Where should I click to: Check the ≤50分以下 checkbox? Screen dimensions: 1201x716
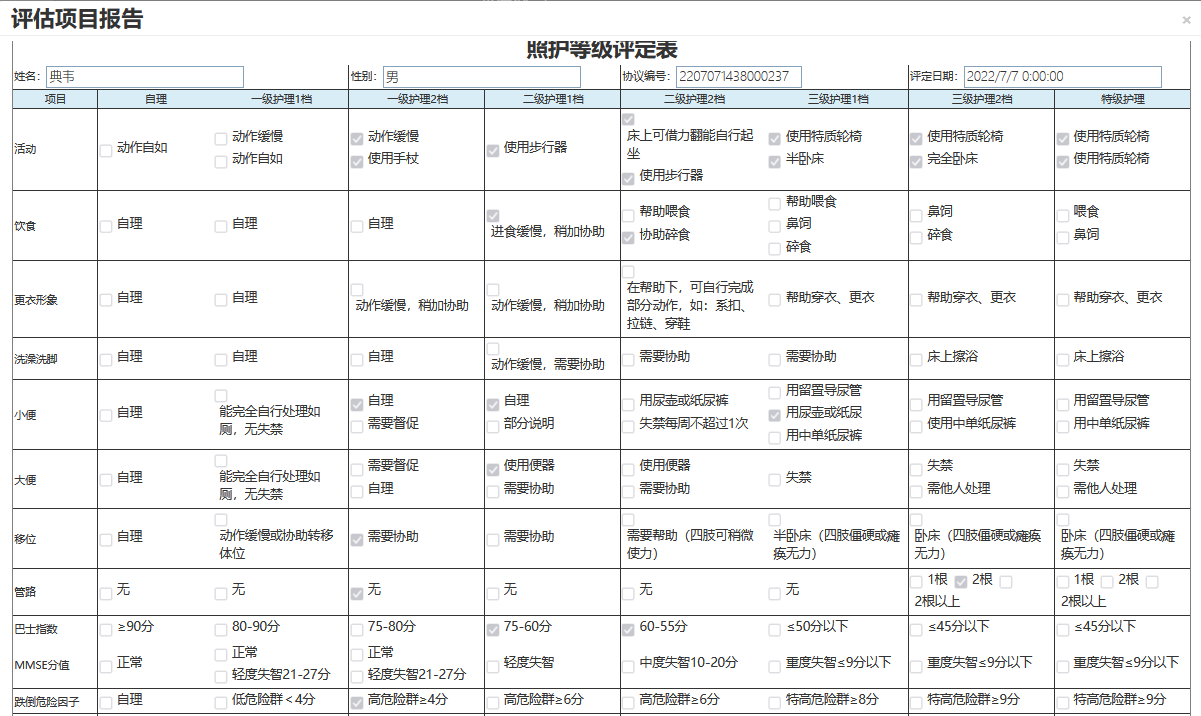pyautogui.click(x=775, y=630)
